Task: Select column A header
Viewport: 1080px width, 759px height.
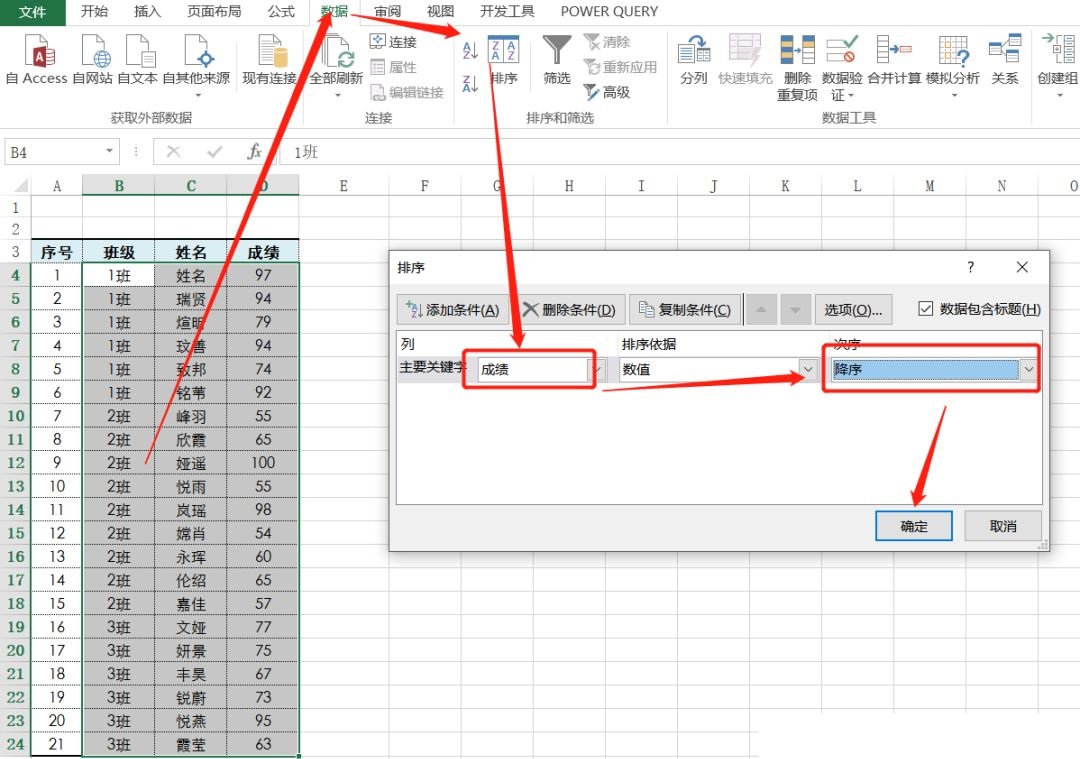Action: [x=56, y=186]
